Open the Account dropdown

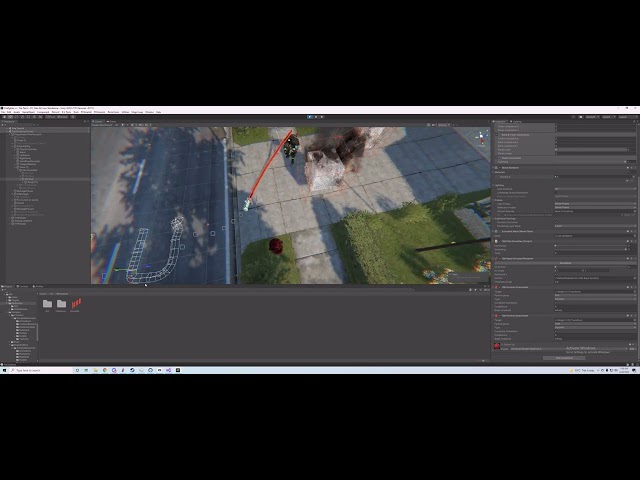593,117
